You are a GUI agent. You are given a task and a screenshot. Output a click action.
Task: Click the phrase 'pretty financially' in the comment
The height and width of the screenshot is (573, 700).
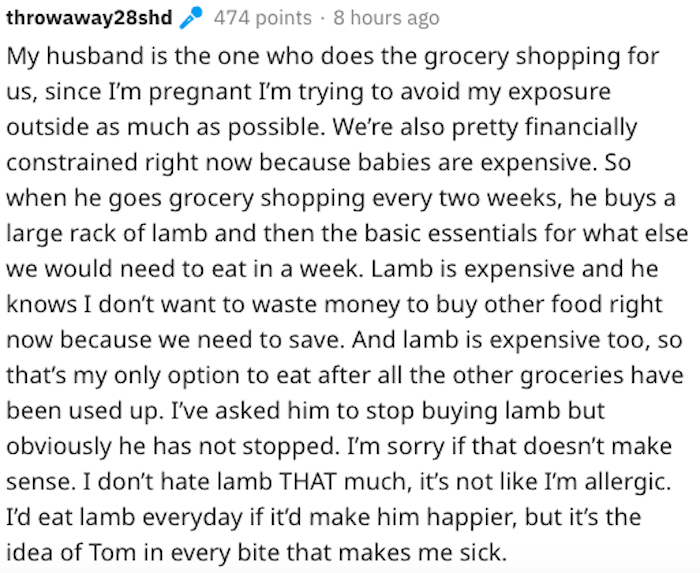[545, 128]
